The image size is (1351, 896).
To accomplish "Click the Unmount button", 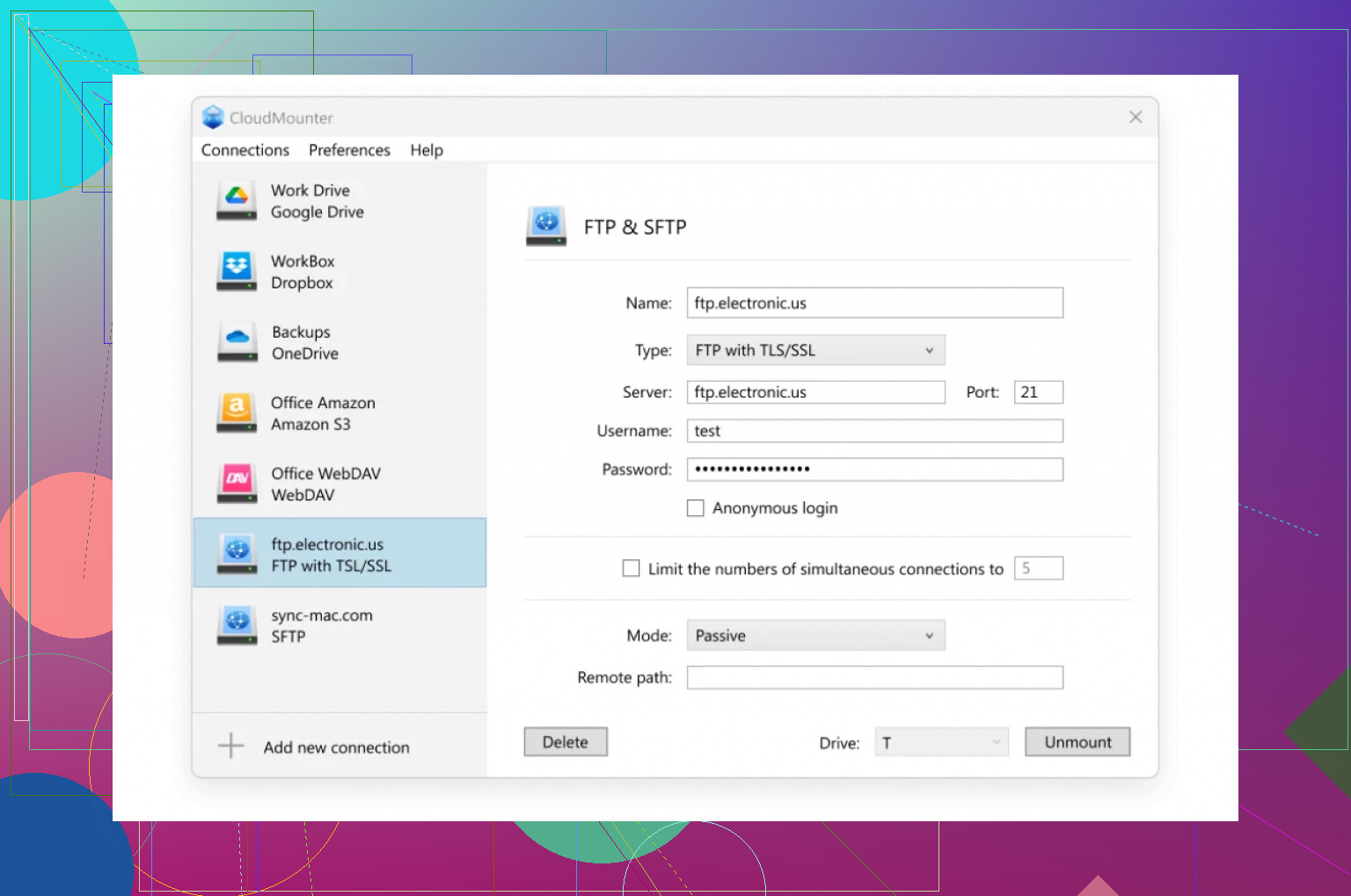I will coord(1077,742).
